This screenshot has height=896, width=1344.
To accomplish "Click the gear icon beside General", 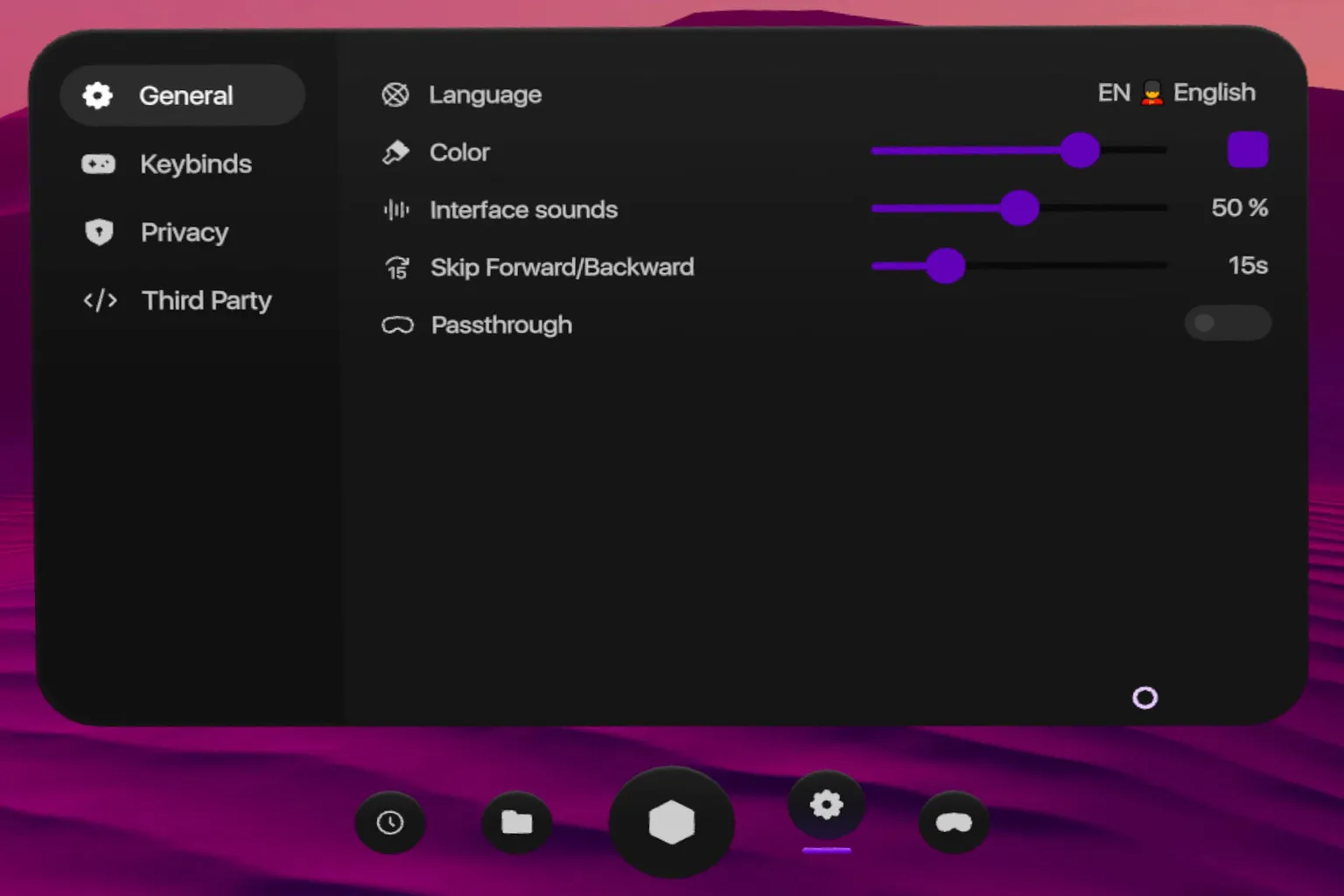I will (98, 94).
